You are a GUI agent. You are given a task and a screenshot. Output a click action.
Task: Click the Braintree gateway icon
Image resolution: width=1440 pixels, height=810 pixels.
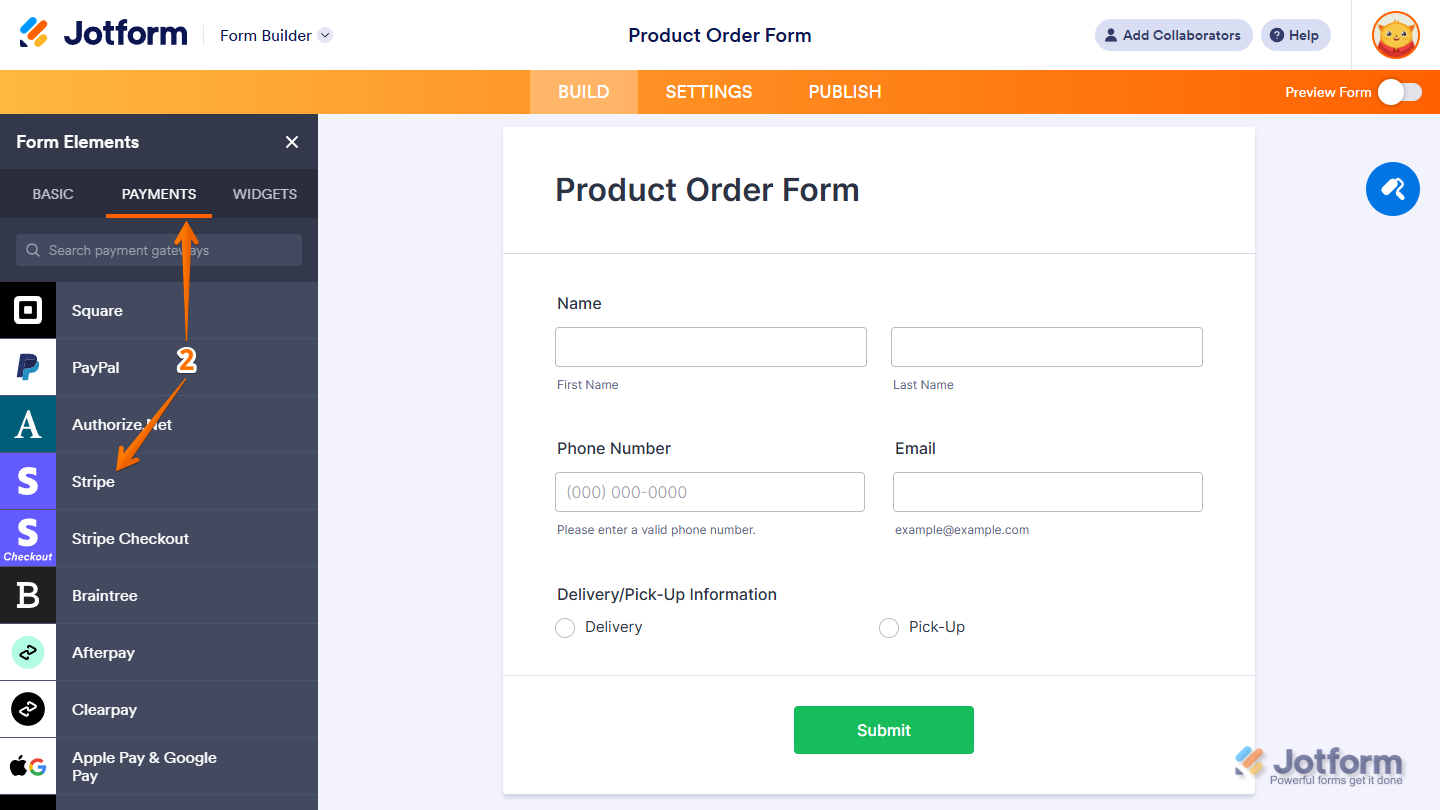pyautogui.click(x=28, y=595)
